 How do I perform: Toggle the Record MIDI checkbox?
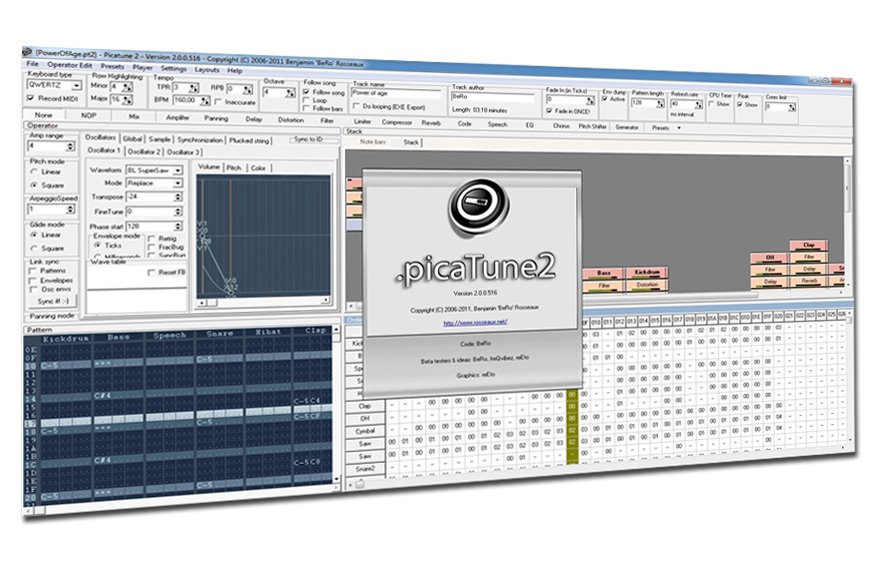[x=31, y=98]
